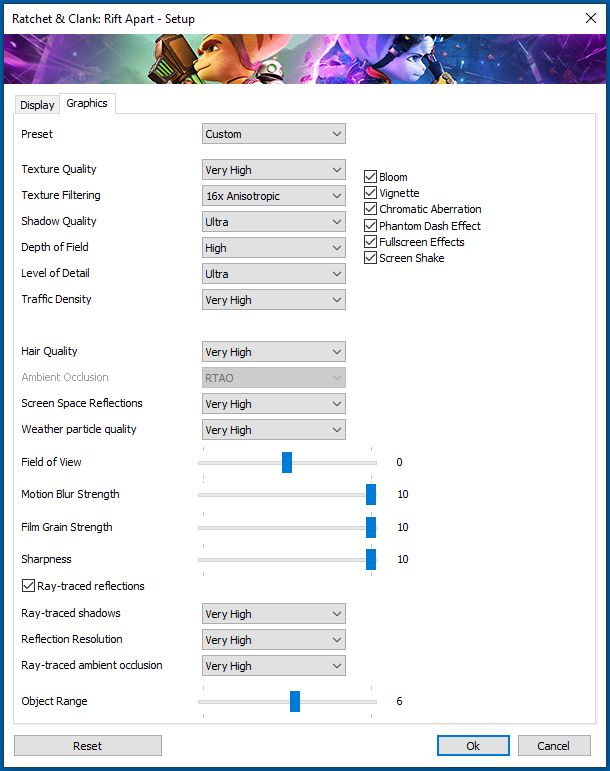Click the Object Range slider thumb
This screenshot has height=771, width=610.
(x=295, y=701)
